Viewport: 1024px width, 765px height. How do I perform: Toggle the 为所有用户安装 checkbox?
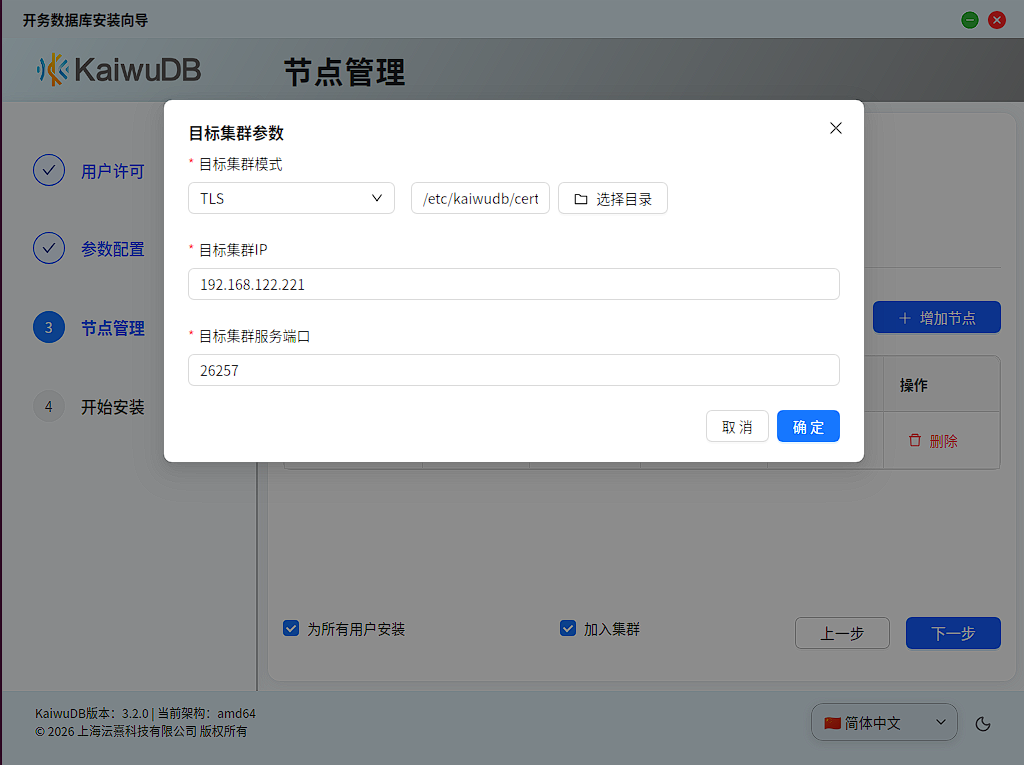(x=291, y=628)
